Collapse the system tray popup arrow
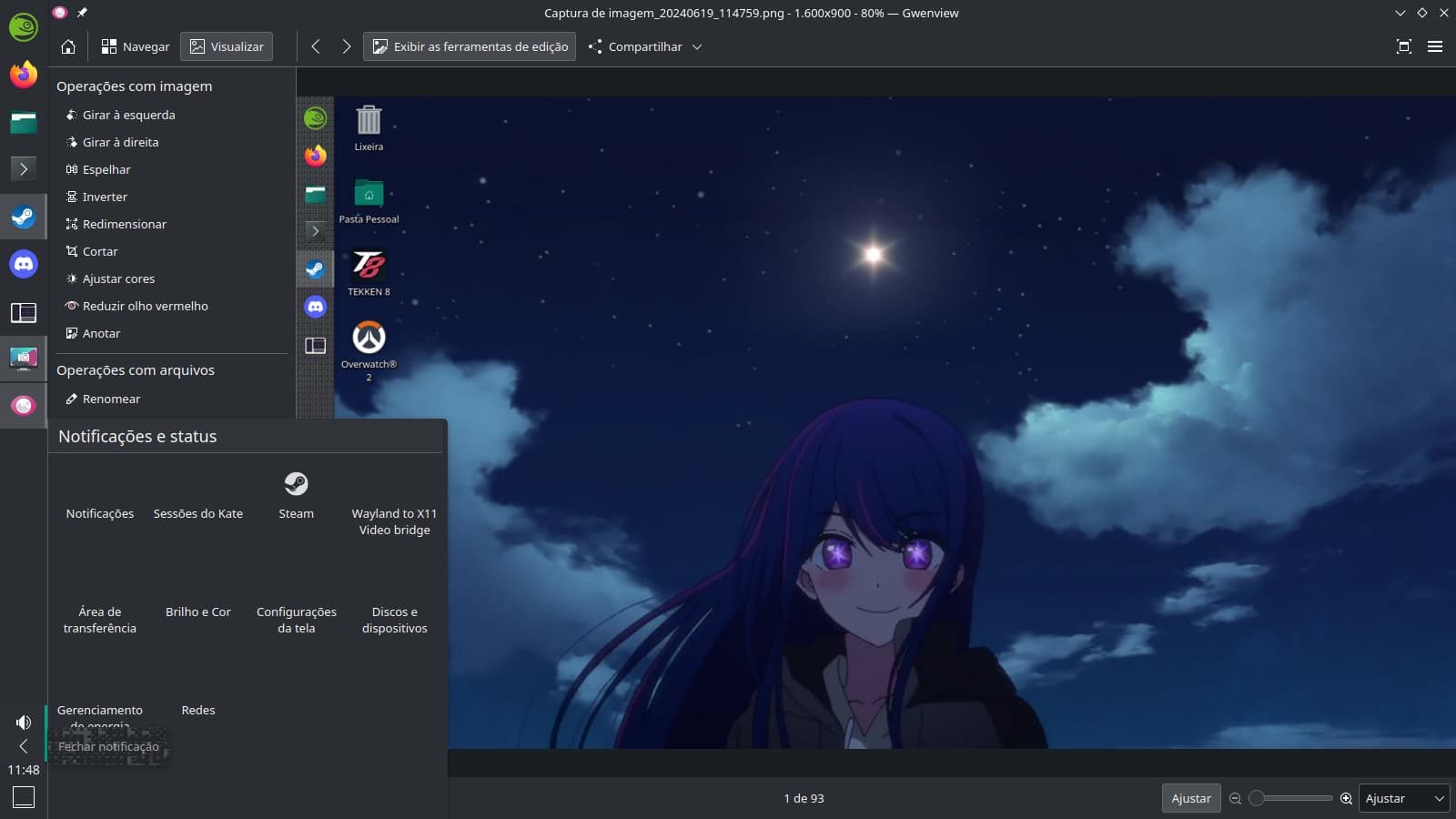The image size is (1456, 819). click(24, 746)
